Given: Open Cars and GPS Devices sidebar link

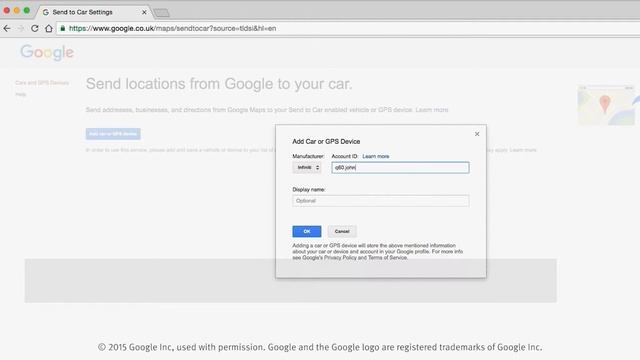Looking at the screenshot, I should pos(42,83).
